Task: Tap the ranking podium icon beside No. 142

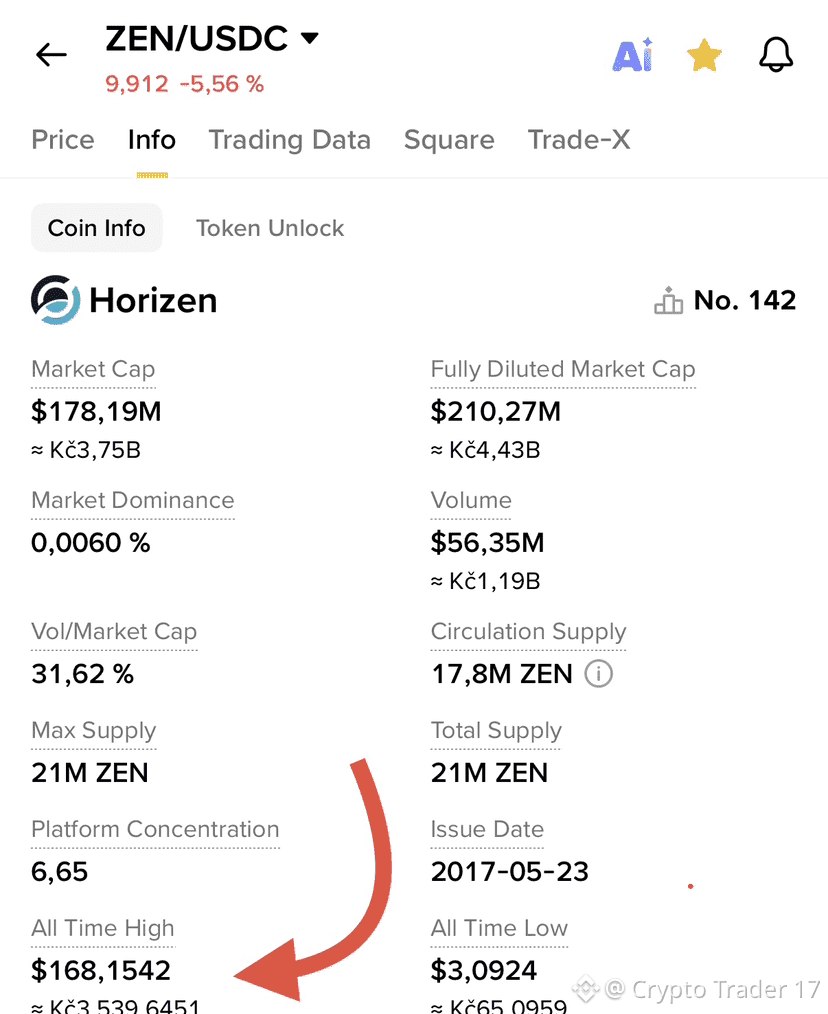Action: (x=667, y=300)
